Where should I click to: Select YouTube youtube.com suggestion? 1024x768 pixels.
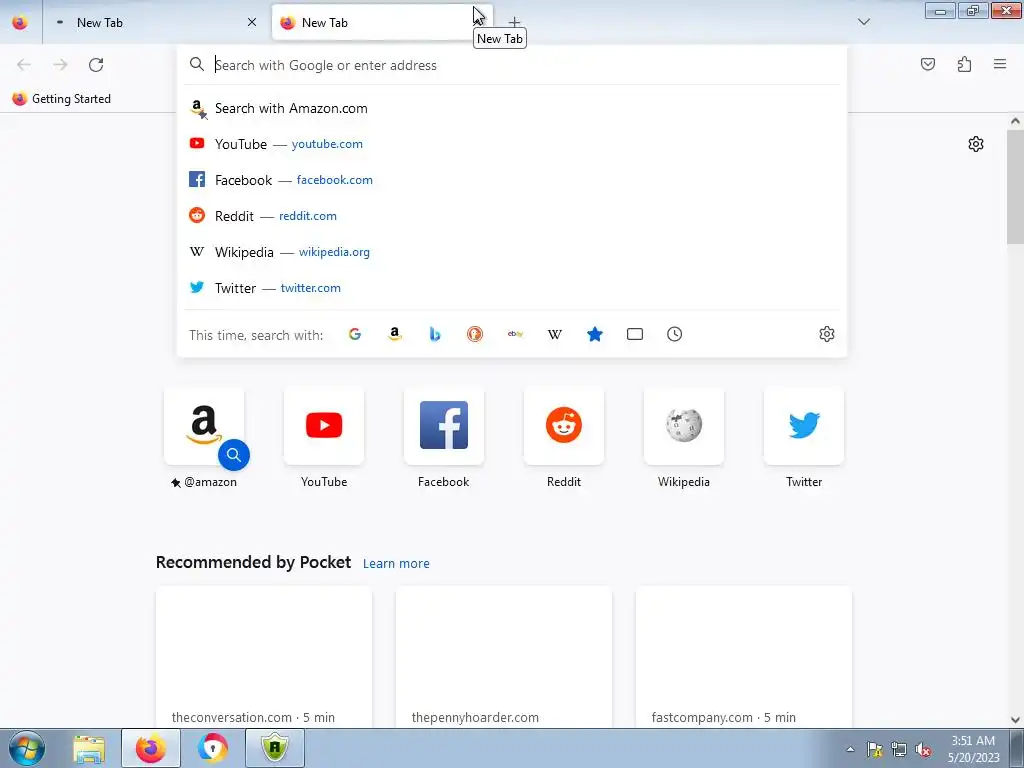pyautogui.click(x=511, y=144)
